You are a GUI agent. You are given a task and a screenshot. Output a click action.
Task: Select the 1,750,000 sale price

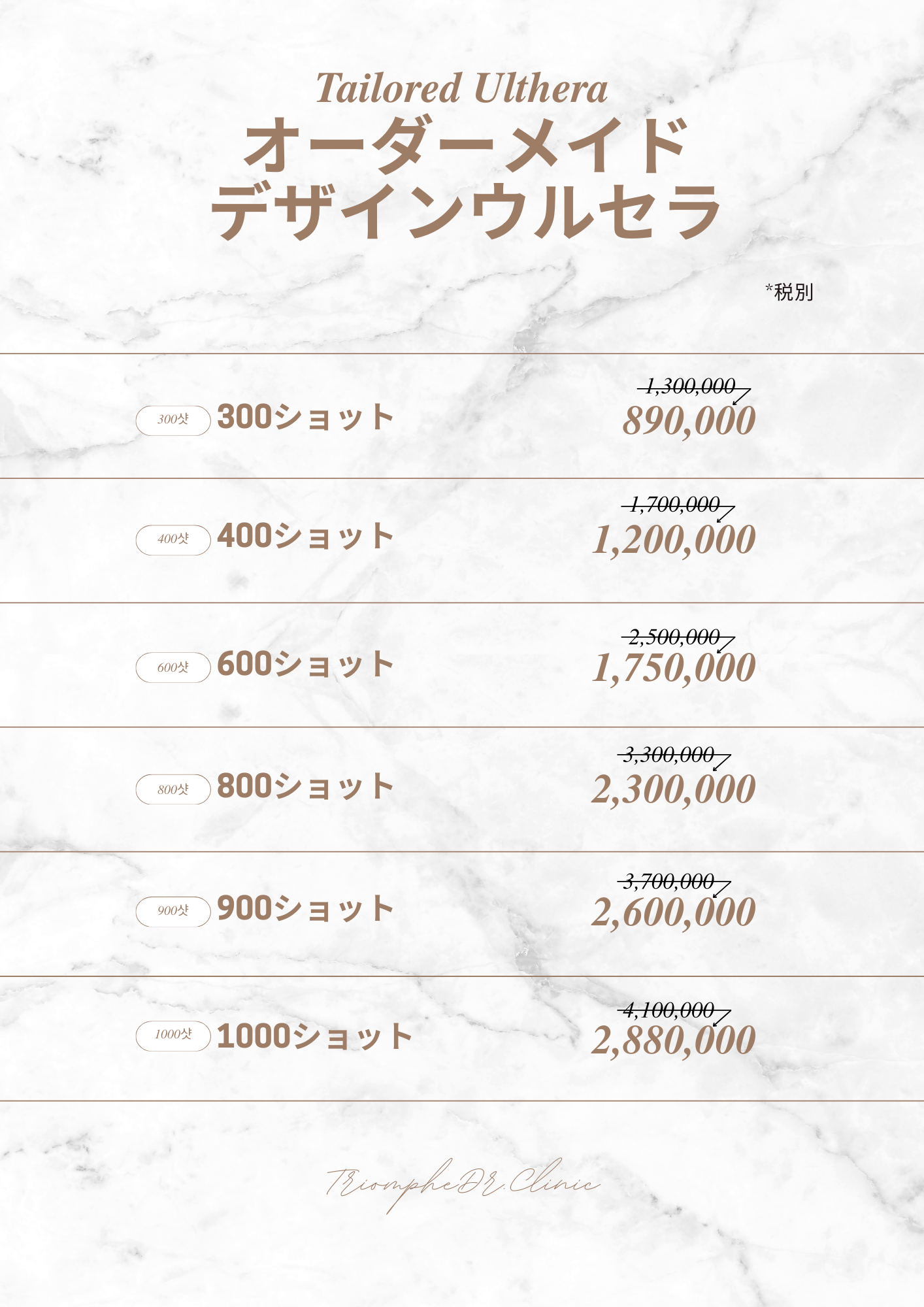pos(674,668)
